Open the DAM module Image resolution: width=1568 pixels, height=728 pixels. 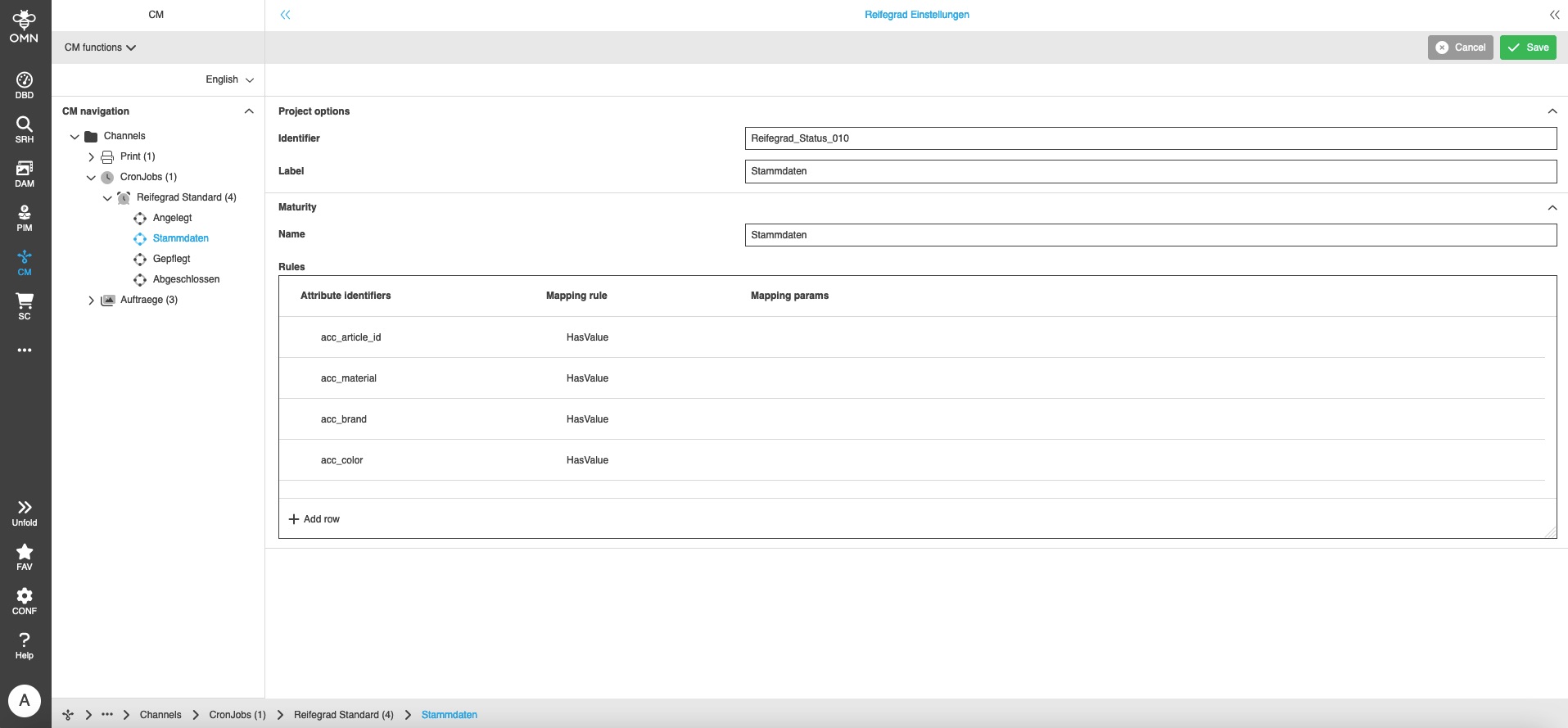coord(25,174)
